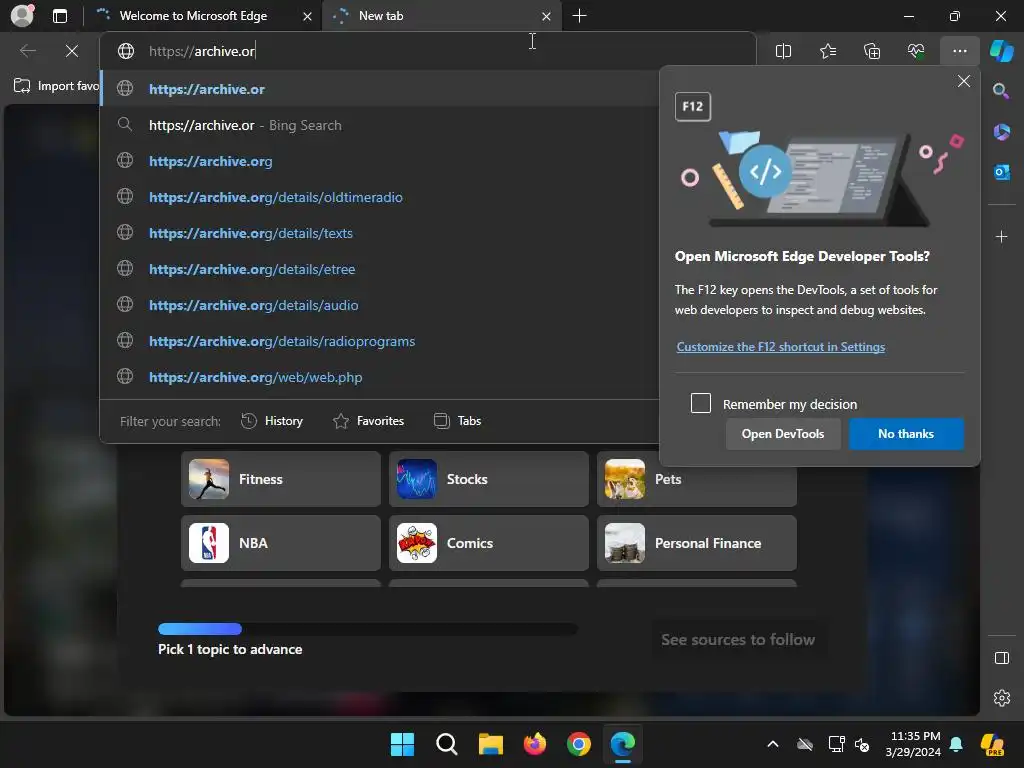The image size is (1024, 768).
Task: Open the tab actions menu icon
Action: (60, 16)
